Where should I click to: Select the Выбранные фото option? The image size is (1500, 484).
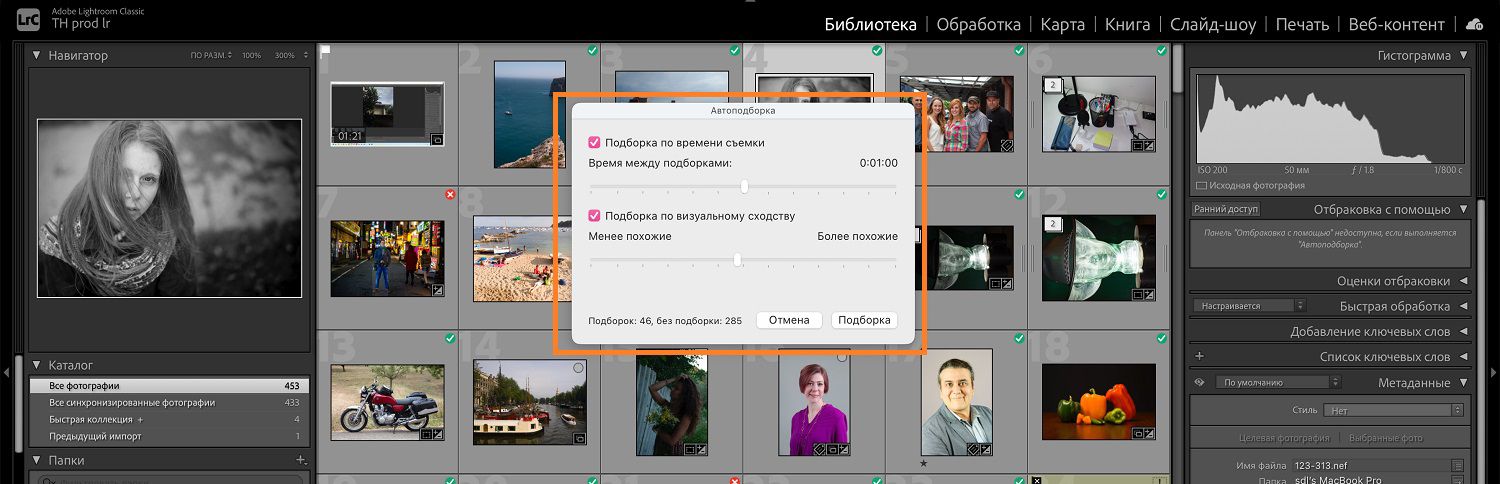pyautogui.click(x=1385, y=438)
